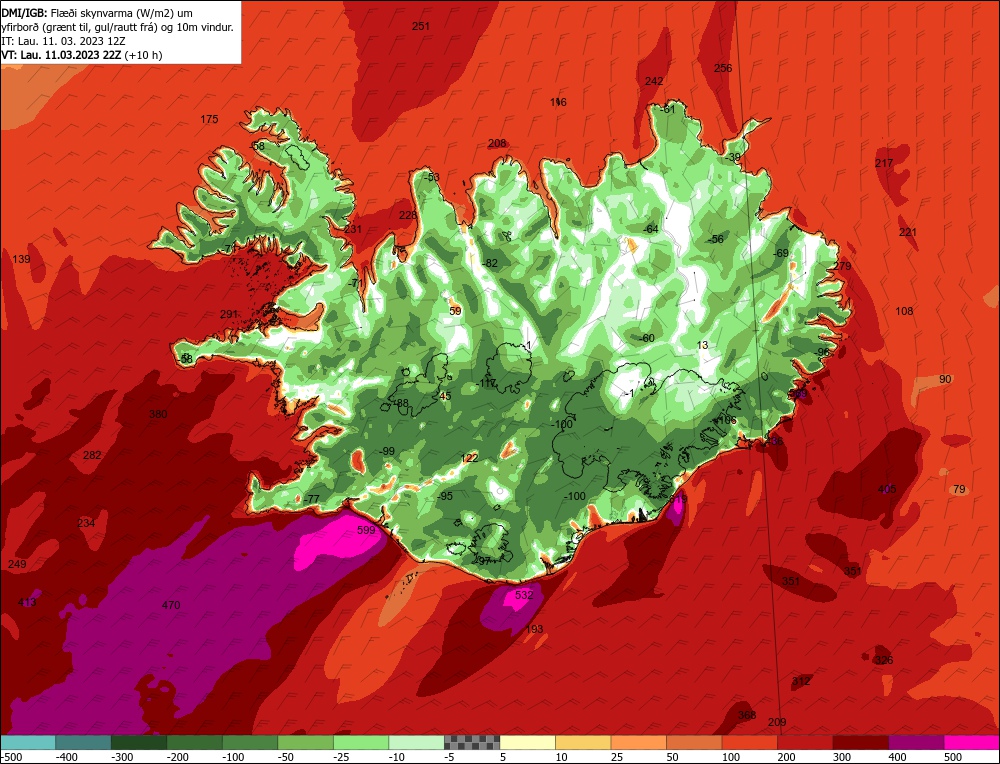Viewport: 1000px width, 764px height.
Task: Select the value 470 in the purple region
Action: point(171,605)
